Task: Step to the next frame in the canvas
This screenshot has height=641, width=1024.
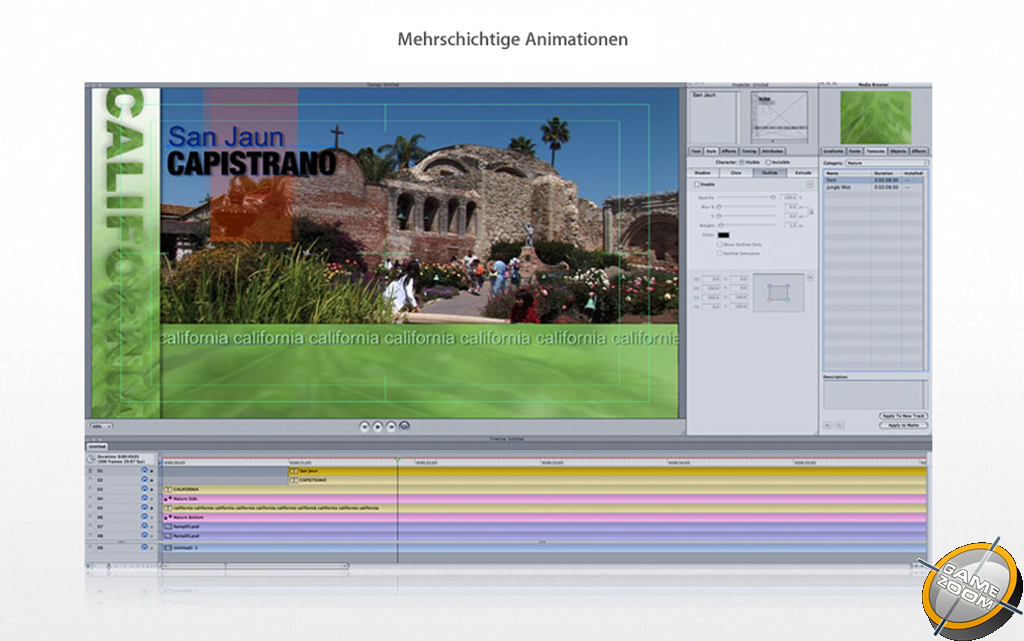Action: [x=391, y=427]
